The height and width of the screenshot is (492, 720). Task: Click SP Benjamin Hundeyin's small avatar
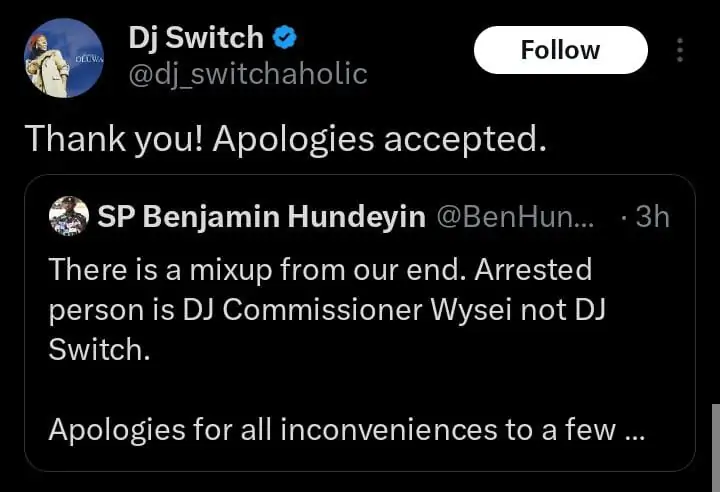coord(68,217)
